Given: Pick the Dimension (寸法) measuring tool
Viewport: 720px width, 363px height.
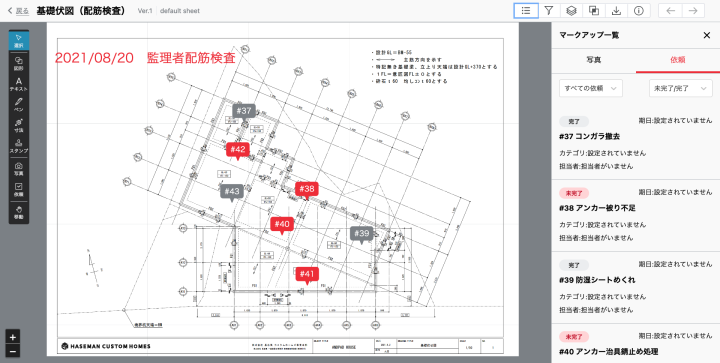Looking at the screenshot, I should click(x=19, y=125).
